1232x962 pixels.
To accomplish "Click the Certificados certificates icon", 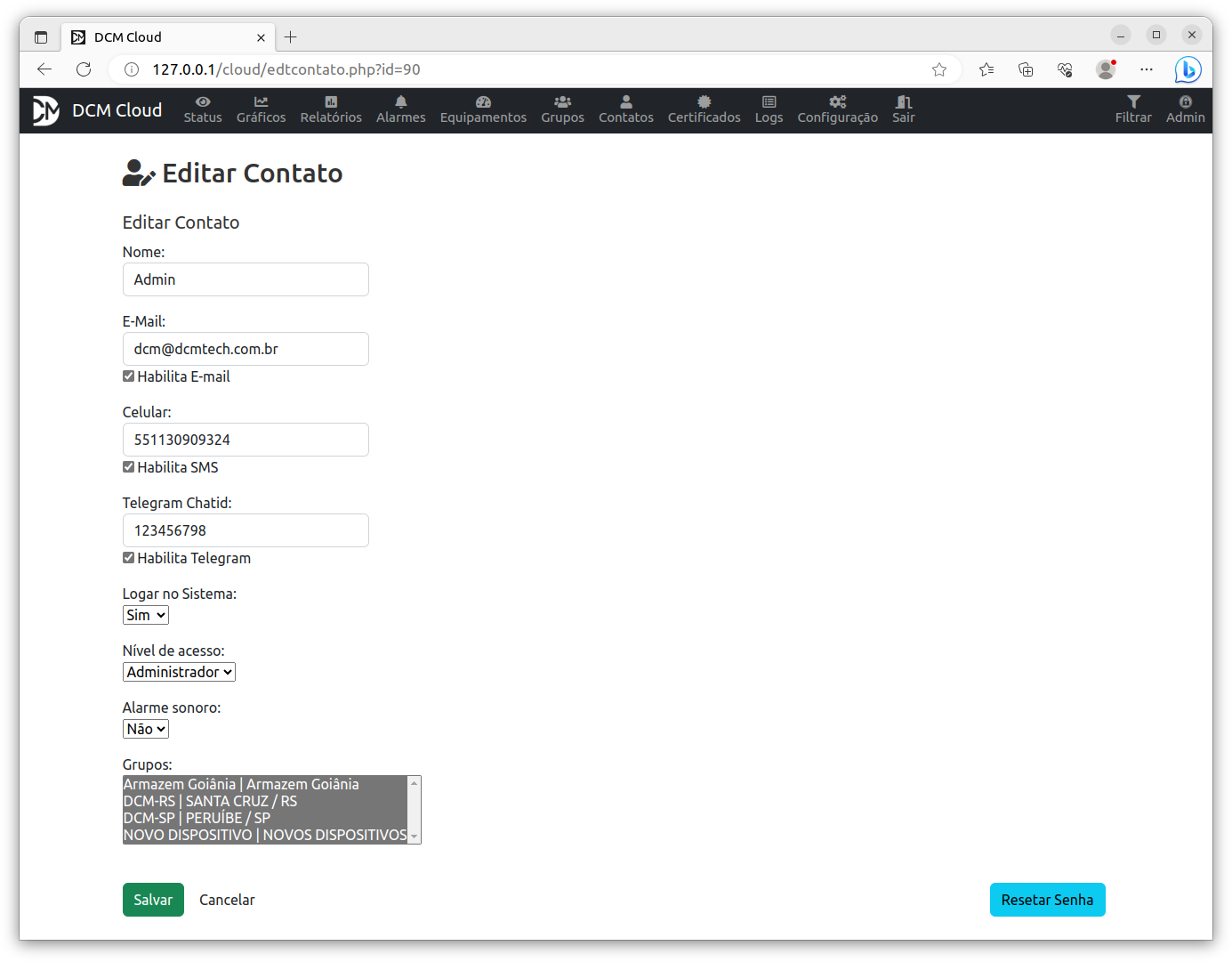I will (x=704, y=101).
